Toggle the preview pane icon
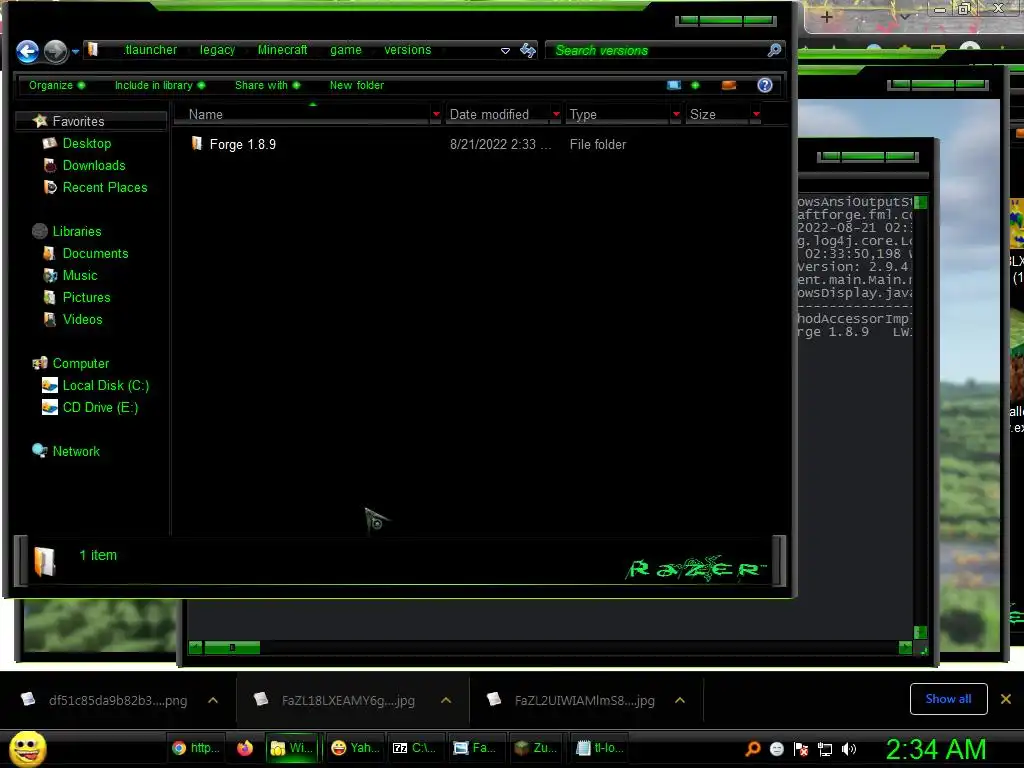This screenshot has height=768, width=1024. (729, 85)
